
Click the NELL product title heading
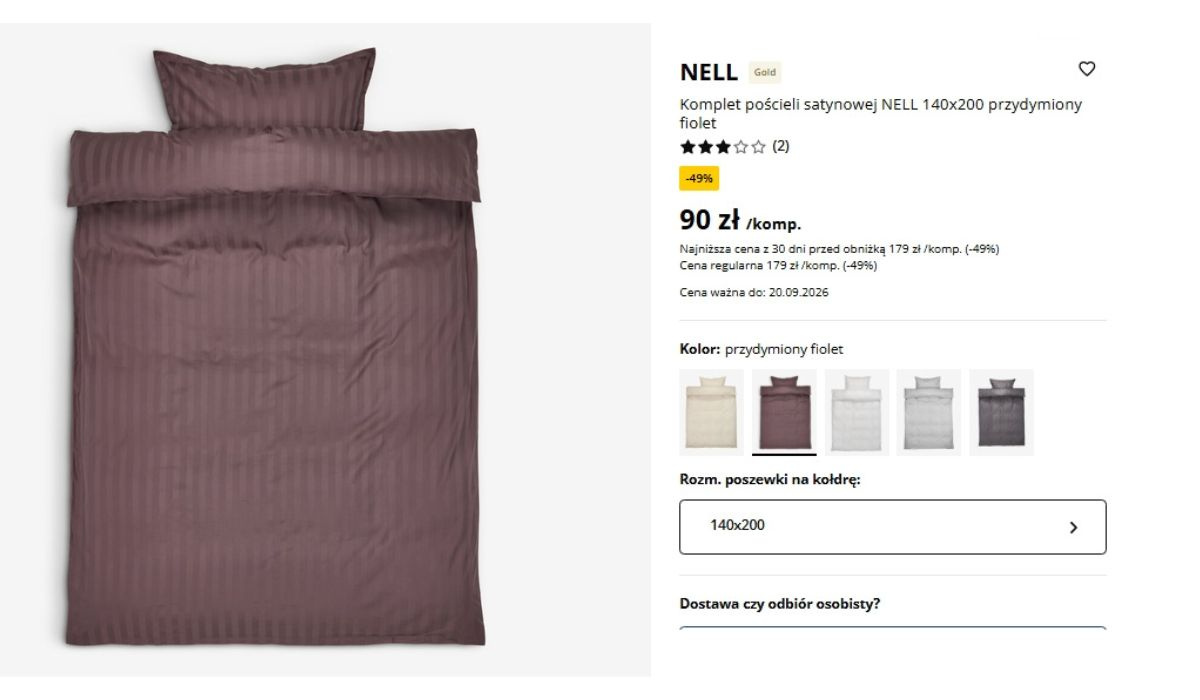click(709, 72)
